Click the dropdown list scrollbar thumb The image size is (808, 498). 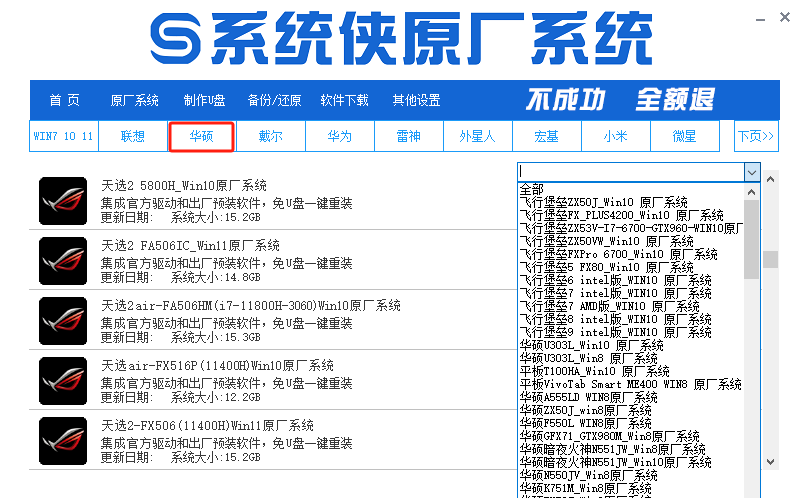[752, 239]
